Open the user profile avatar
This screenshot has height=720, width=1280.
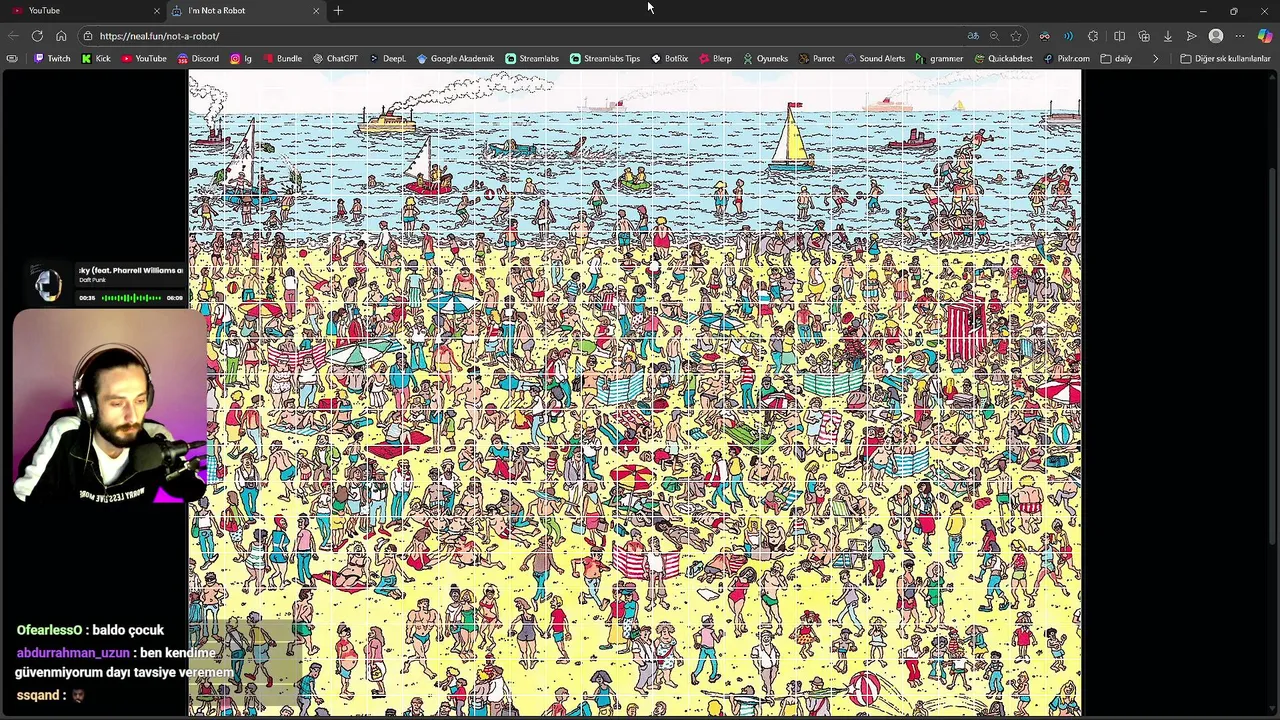[1216, 36]
